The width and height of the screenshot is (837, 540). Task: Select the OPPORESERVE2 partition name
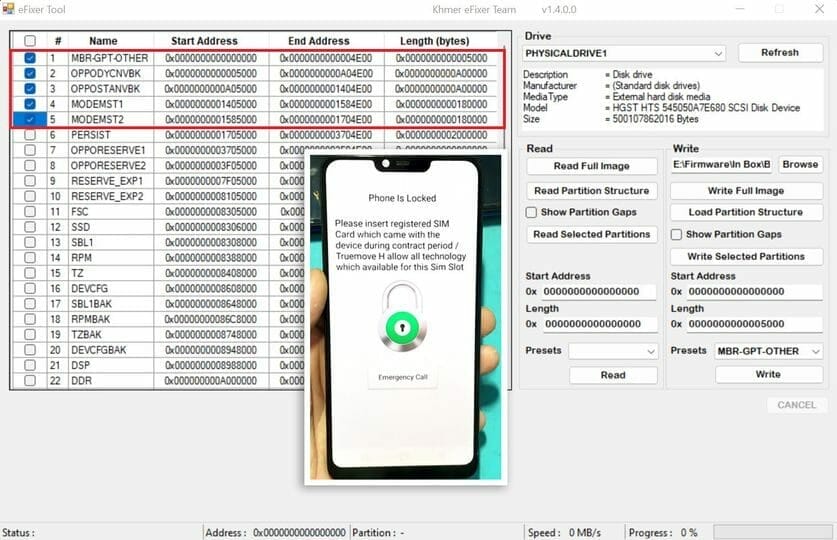coord(108,165)
